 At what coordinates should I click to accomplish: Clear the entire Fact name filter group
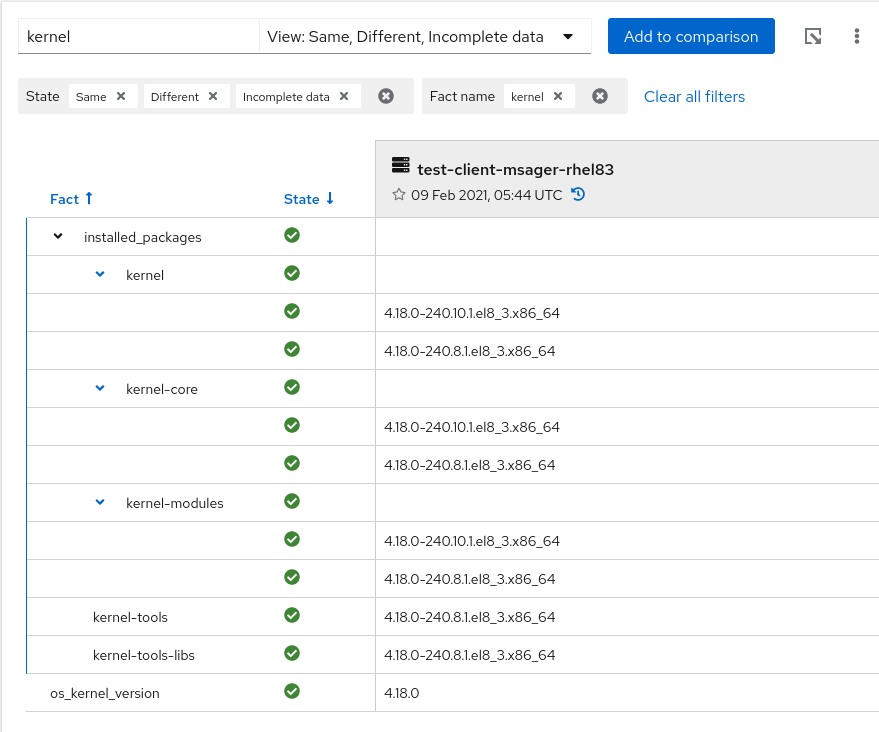pos(600,97)
